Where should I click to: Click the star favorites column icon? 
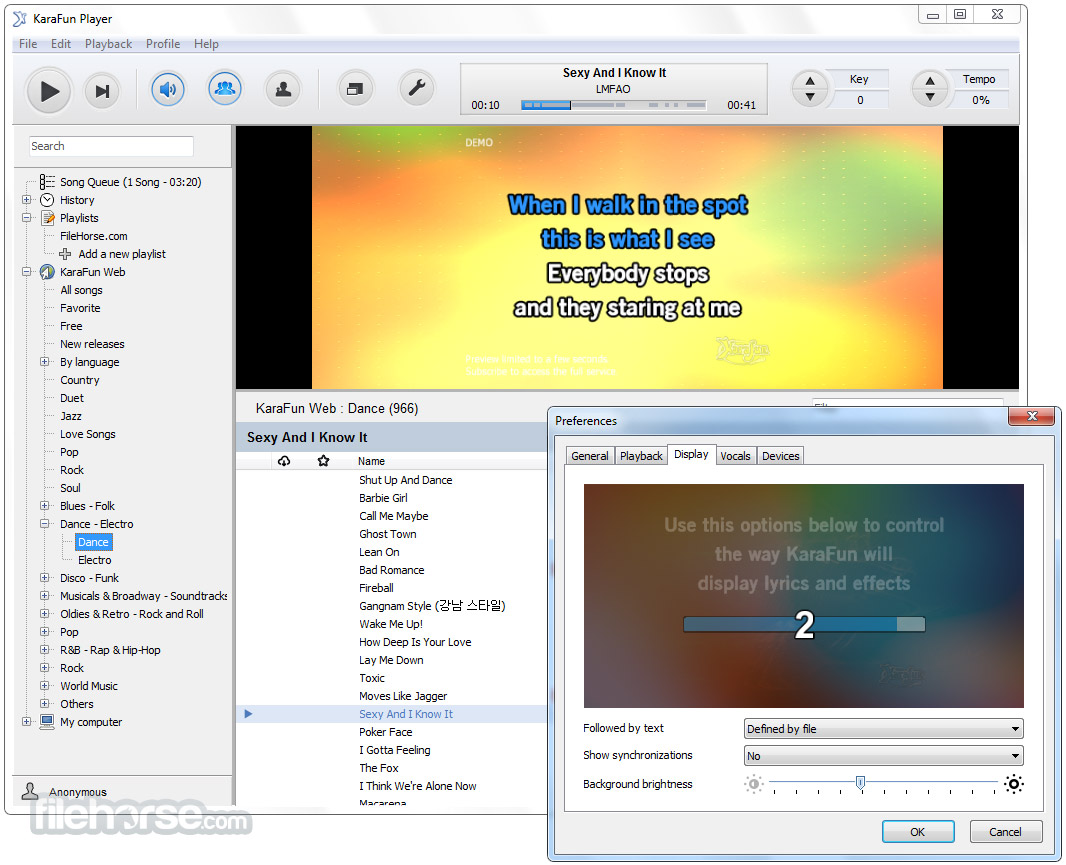click(323, 461)
